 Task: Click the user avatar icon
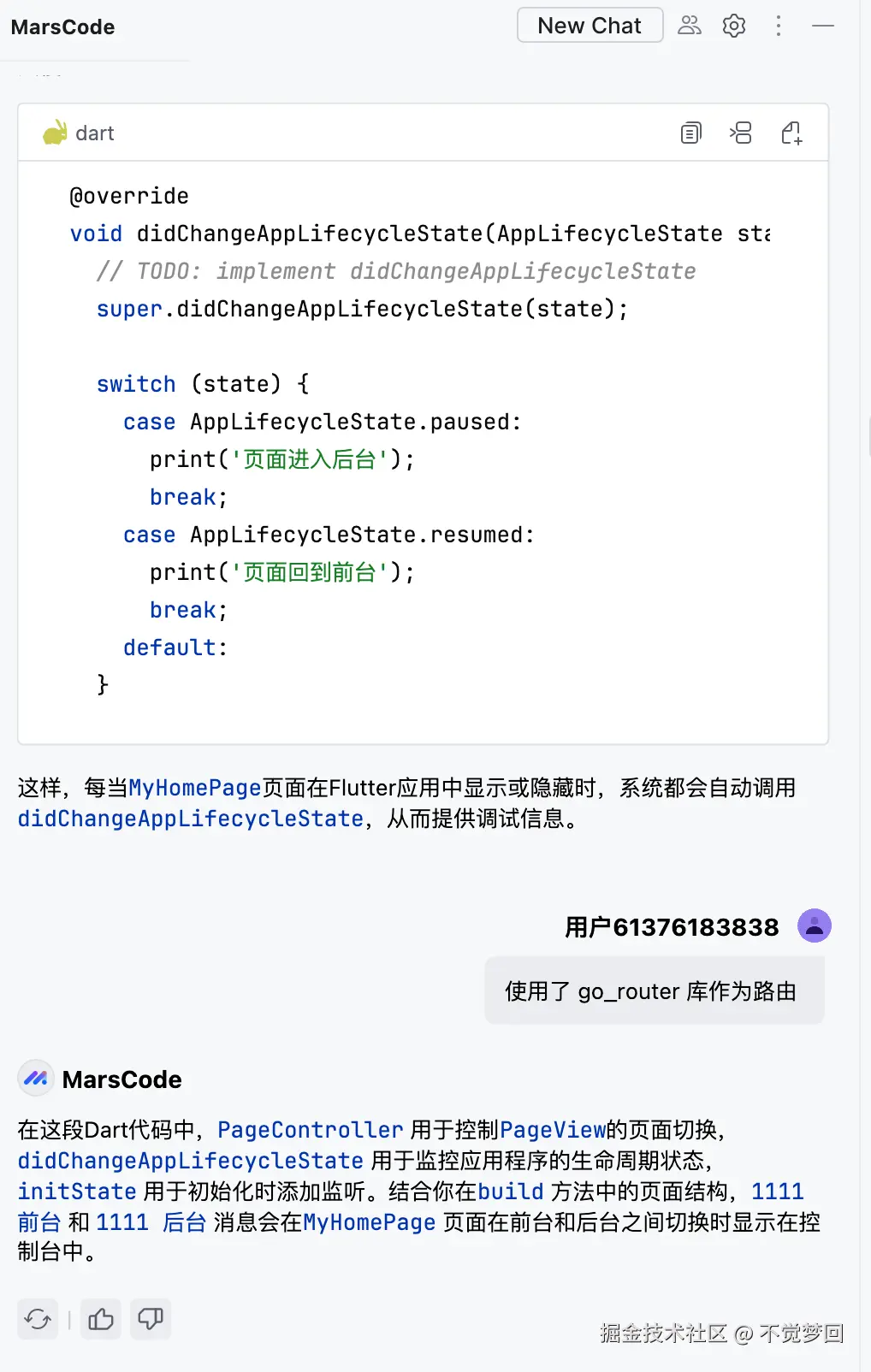(x=814, y=926)
